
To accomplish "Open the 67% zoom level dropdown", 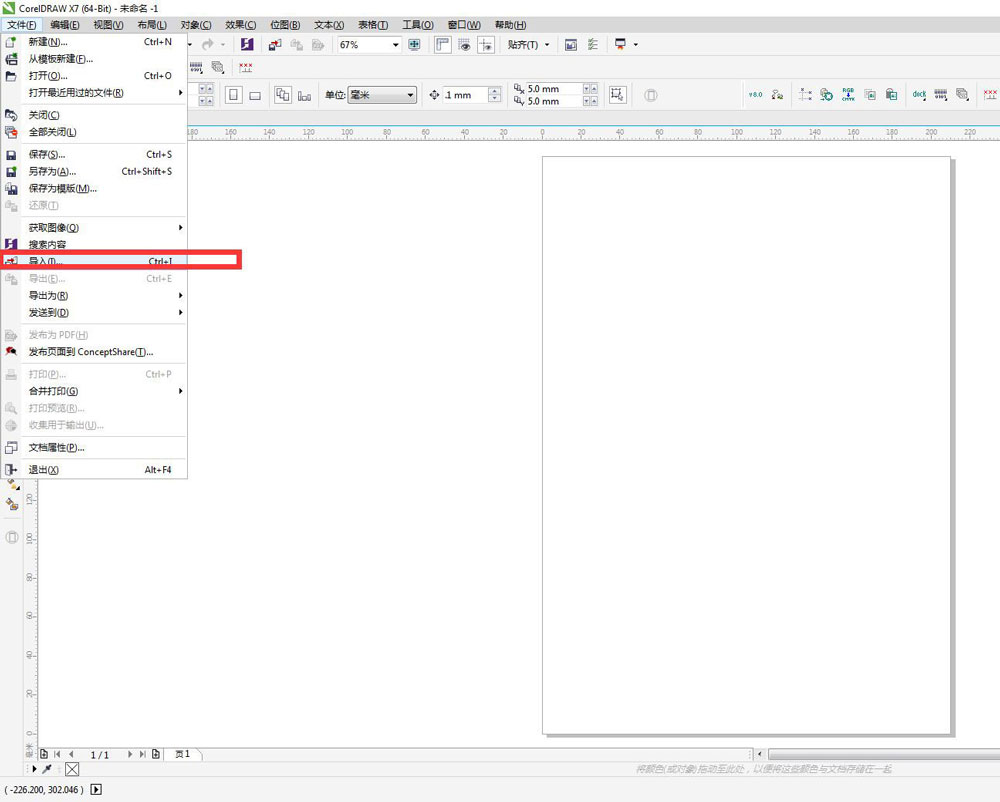I will (x=396, y=45).
